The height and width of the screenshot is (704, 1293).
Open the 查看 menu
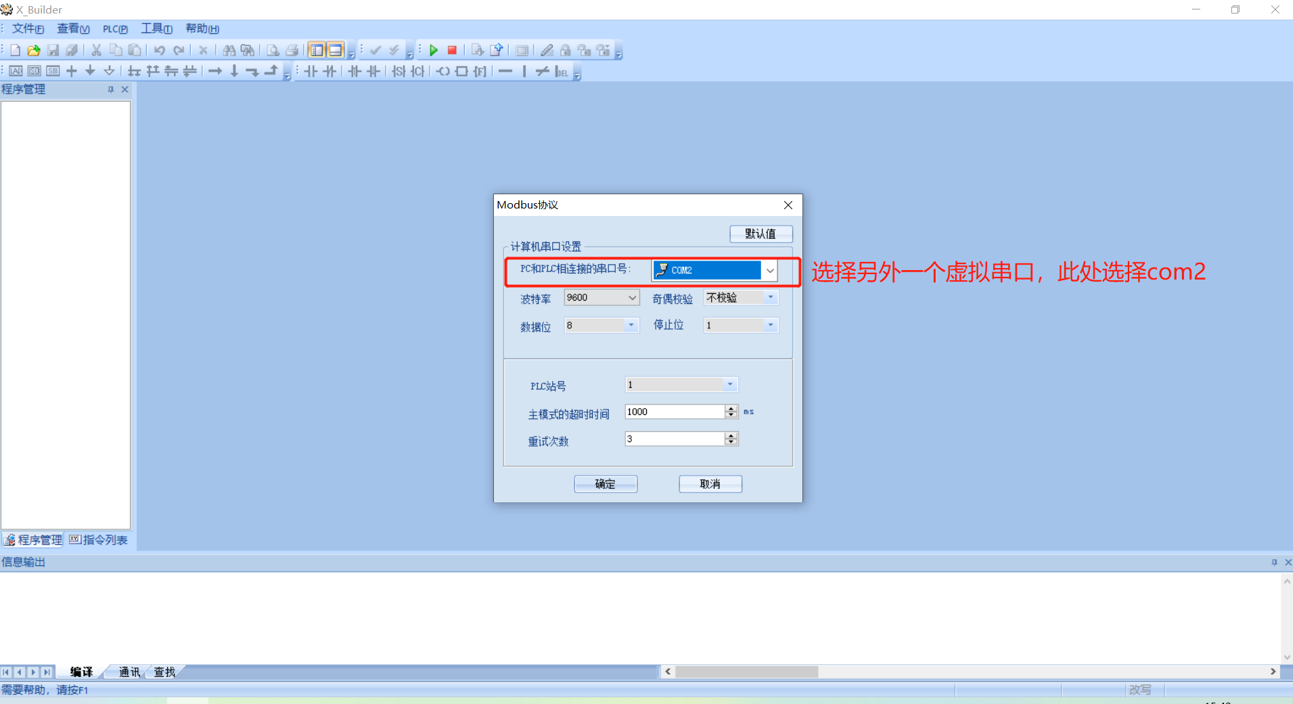click(x=73, y=29)
